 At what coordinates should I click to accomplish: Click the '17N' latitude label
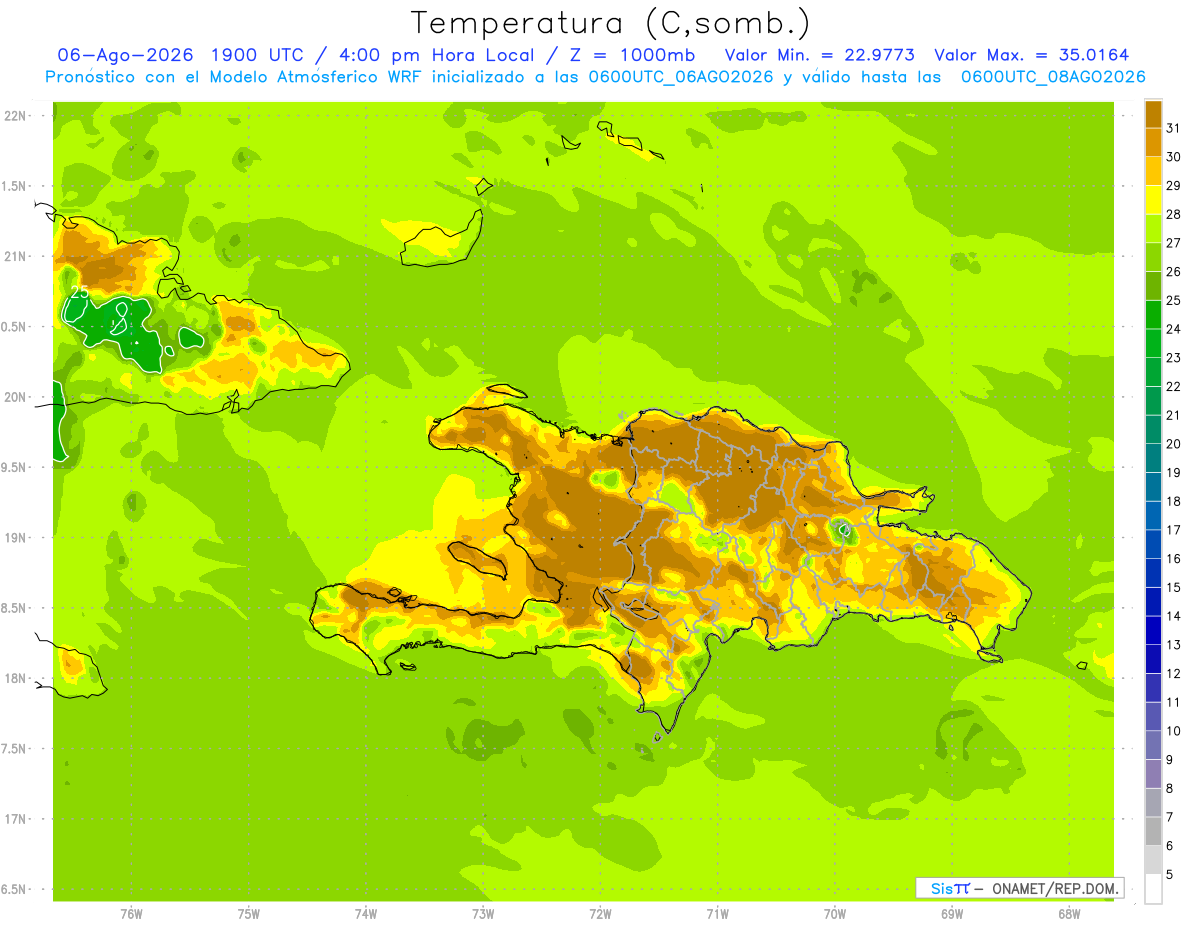pyautogui.click(x=17, y=819)
